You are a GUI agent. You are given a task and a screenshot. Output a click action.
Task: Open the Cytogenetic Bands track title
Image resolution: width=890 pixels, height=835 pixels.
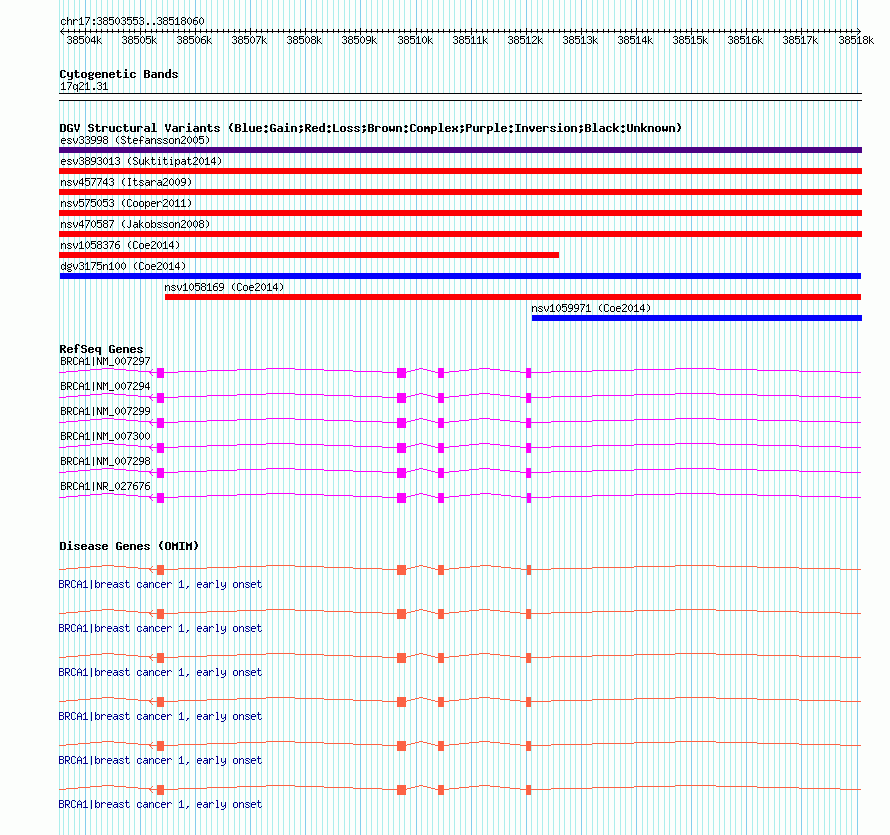click(119, 74)
